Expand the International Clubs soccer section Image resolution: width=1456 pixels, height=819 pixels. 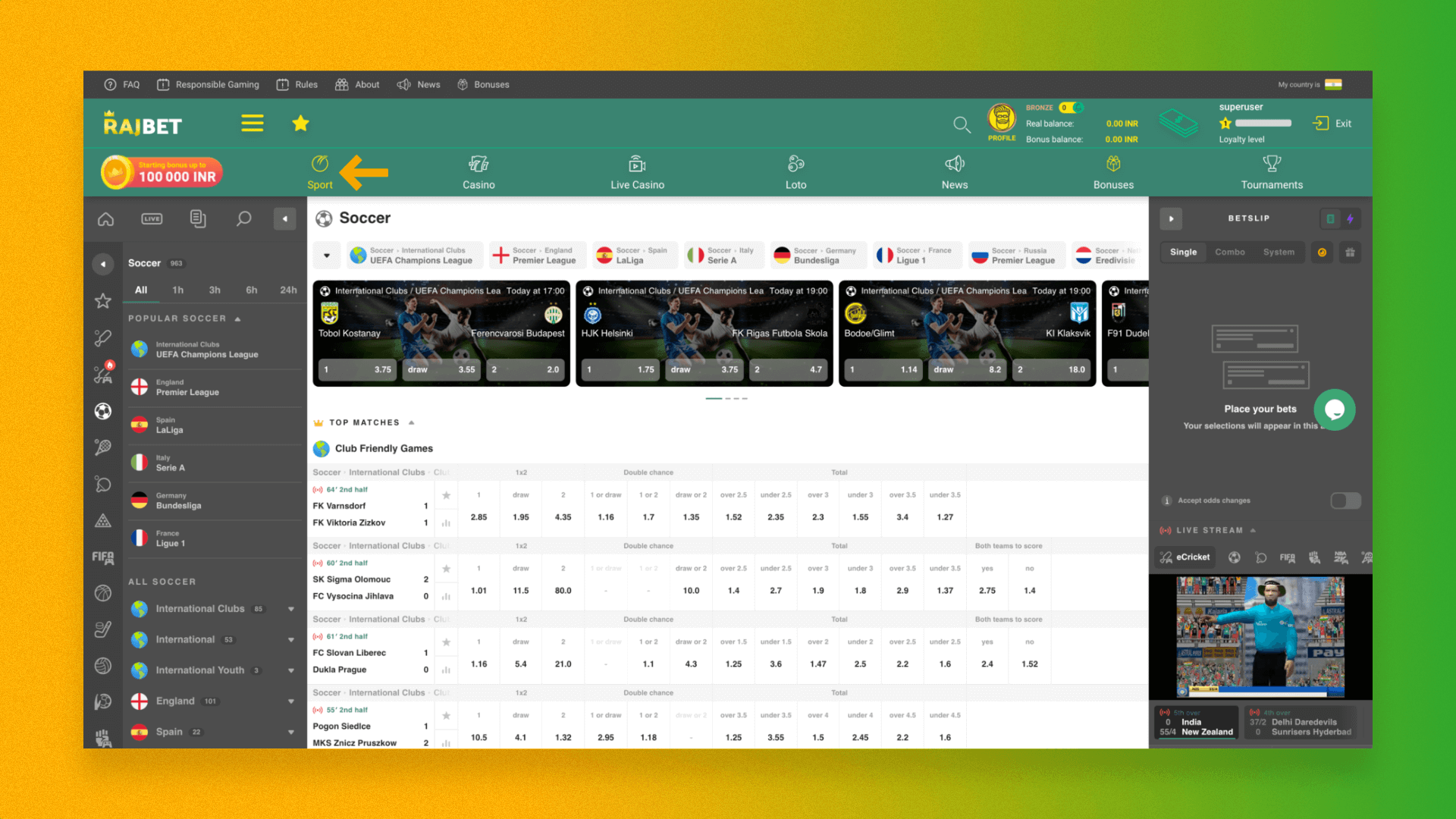[x=288, y=608]
